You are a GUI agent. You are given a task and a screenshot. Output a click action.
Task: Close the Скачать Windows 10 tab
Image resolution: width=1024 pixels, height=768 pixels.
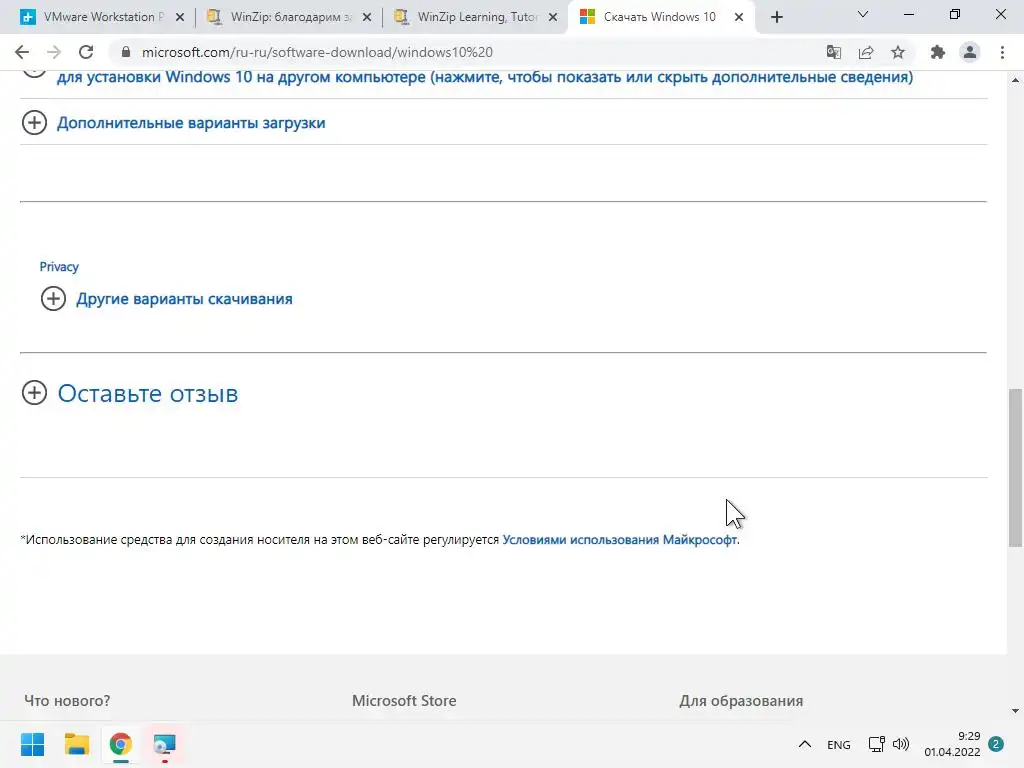(x=739, y=17)
